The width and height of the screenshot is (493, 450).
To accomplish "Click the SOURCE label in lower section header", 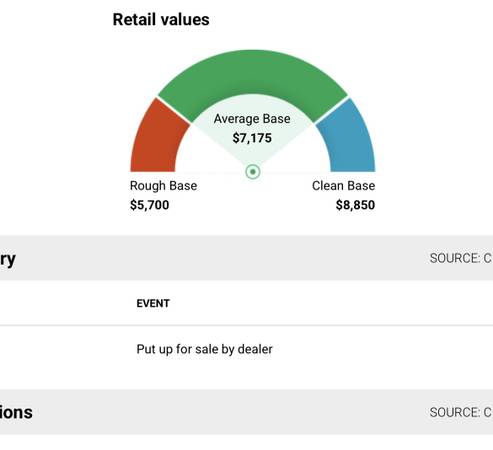I will [461, 412].
